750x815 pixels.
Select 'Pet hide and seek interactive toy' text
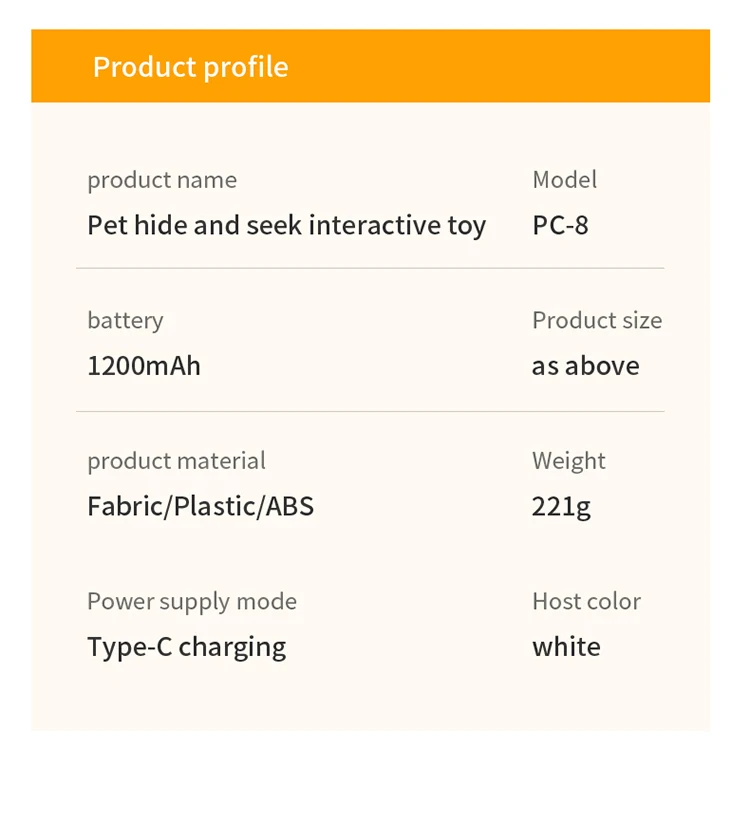pos(286,225)
